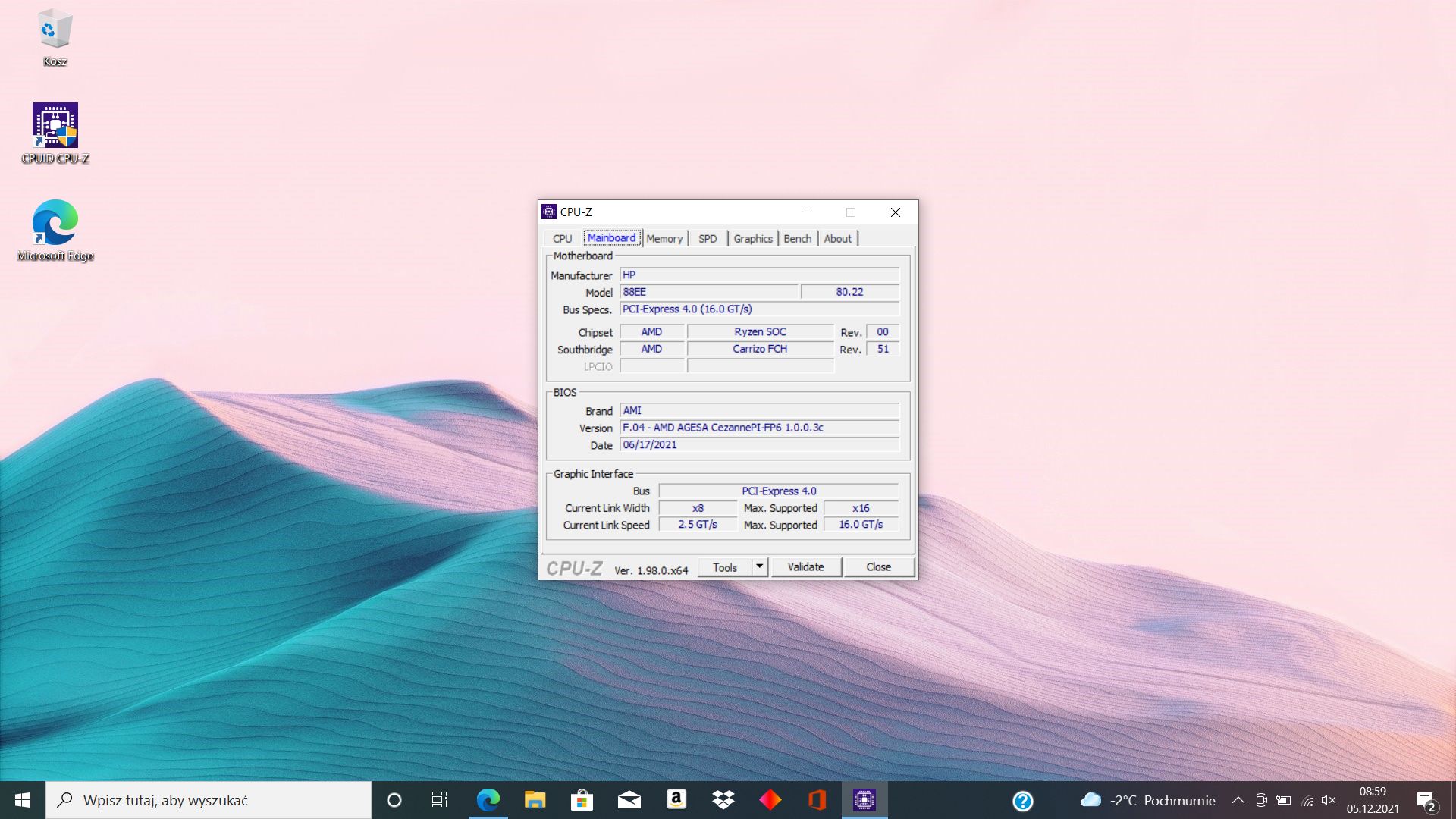Click the battery status tray icon
This screenshot has height=819, width=1456.
[x=1284, y=800]
